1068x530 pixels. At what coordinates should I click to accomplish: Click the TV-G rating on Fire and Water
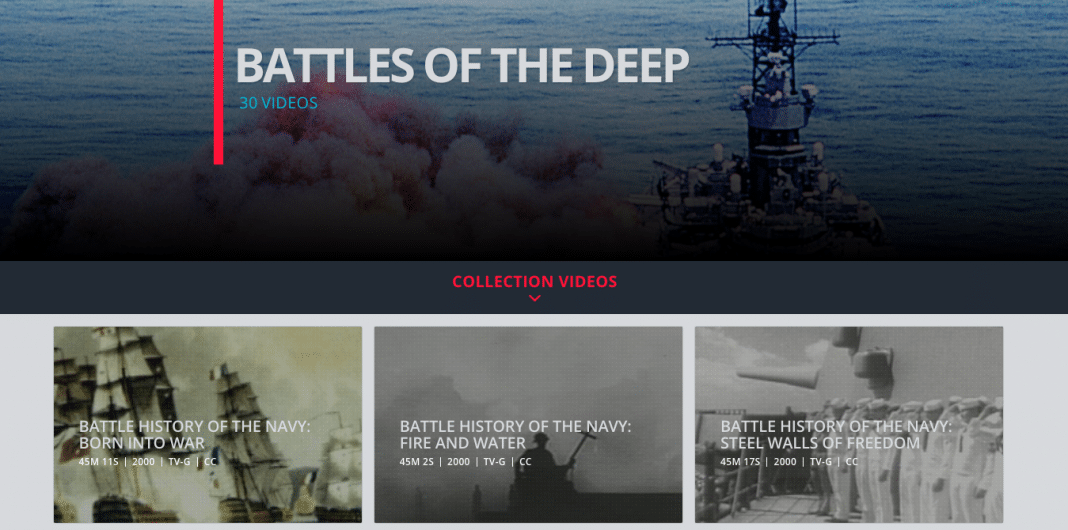(x=494, y=462)
